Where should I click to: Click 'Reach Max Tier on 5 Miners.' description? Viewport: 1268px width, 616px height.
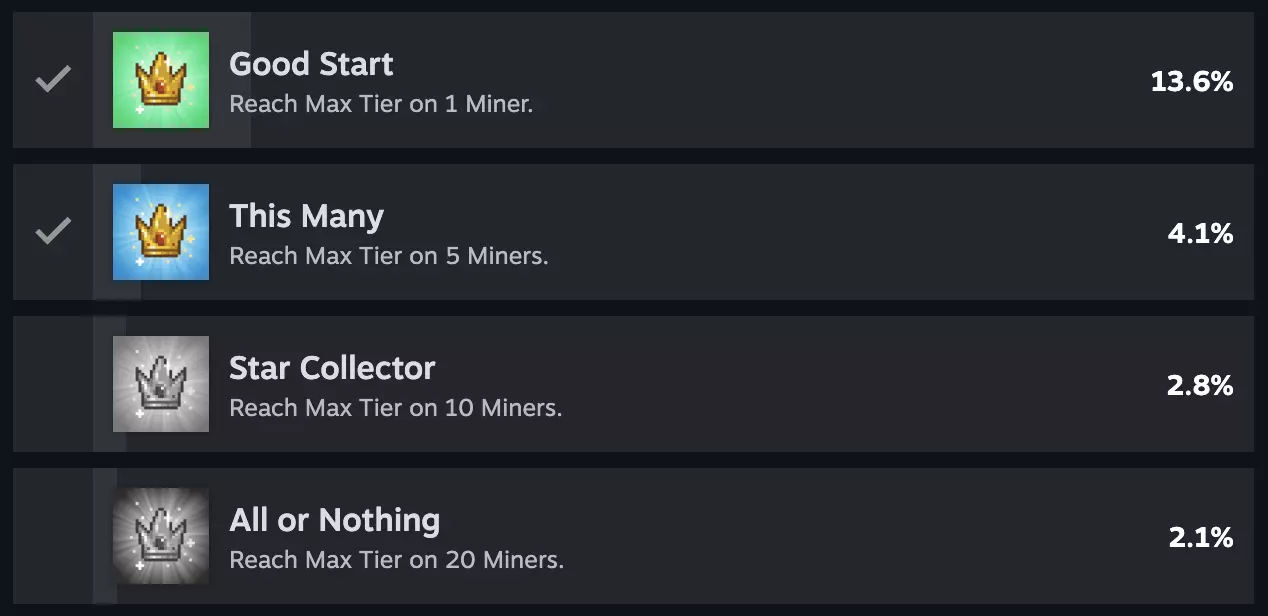point(389,256)
